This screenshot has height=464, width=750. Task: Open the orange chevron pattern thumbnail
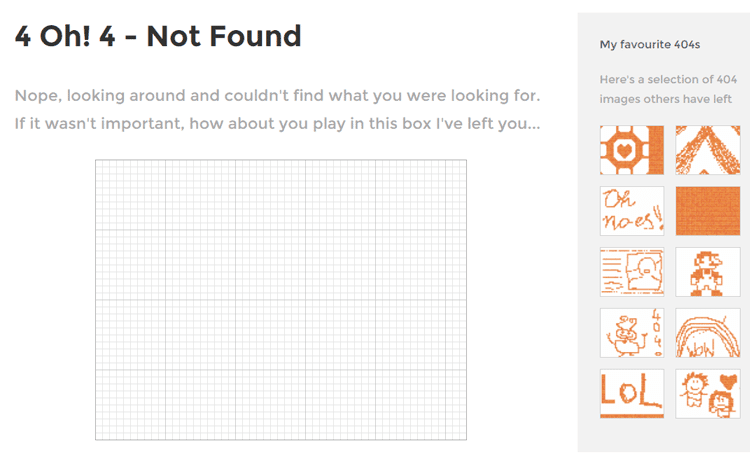point(707,150)
